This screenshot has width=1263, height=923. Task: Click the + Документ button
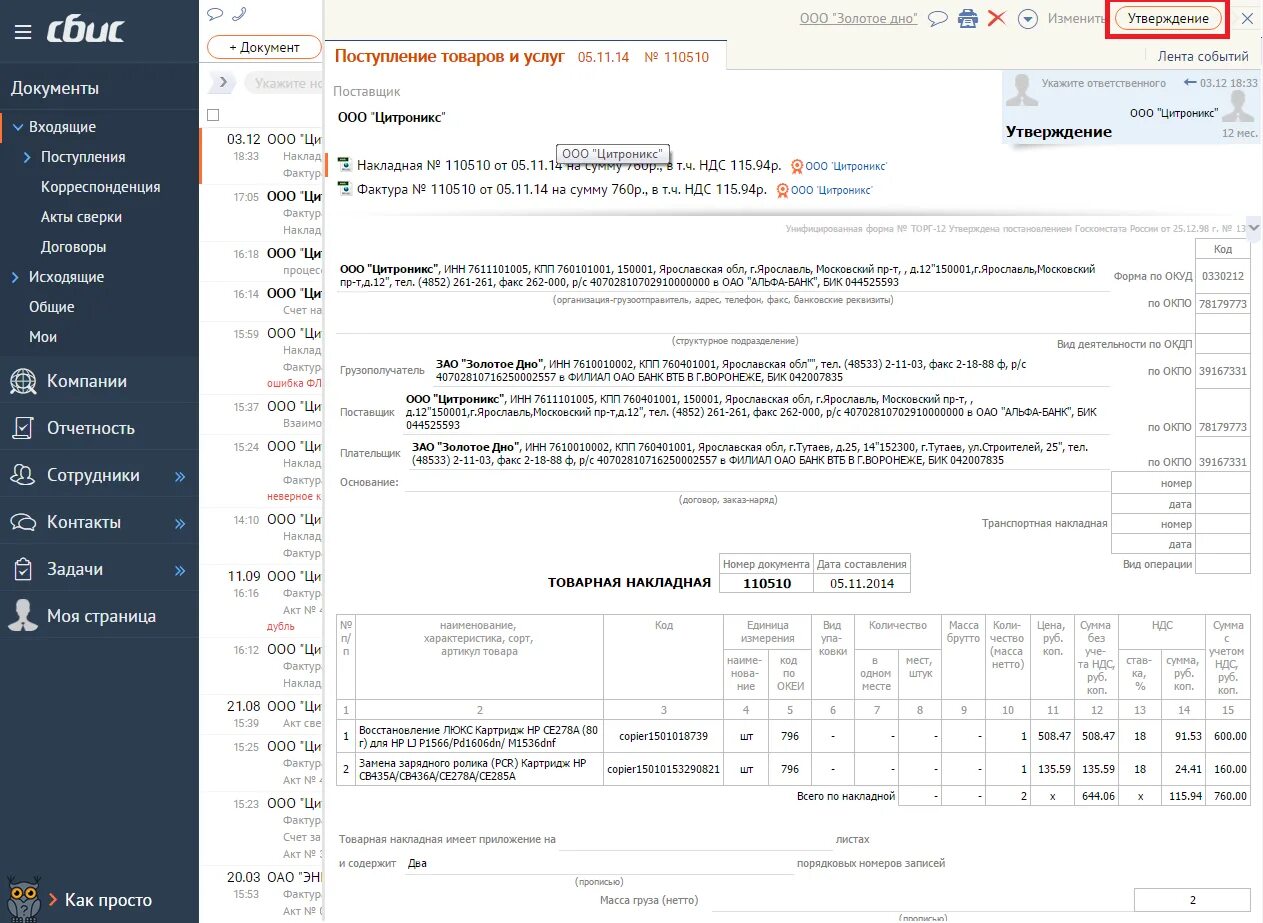tap(264, 47)
